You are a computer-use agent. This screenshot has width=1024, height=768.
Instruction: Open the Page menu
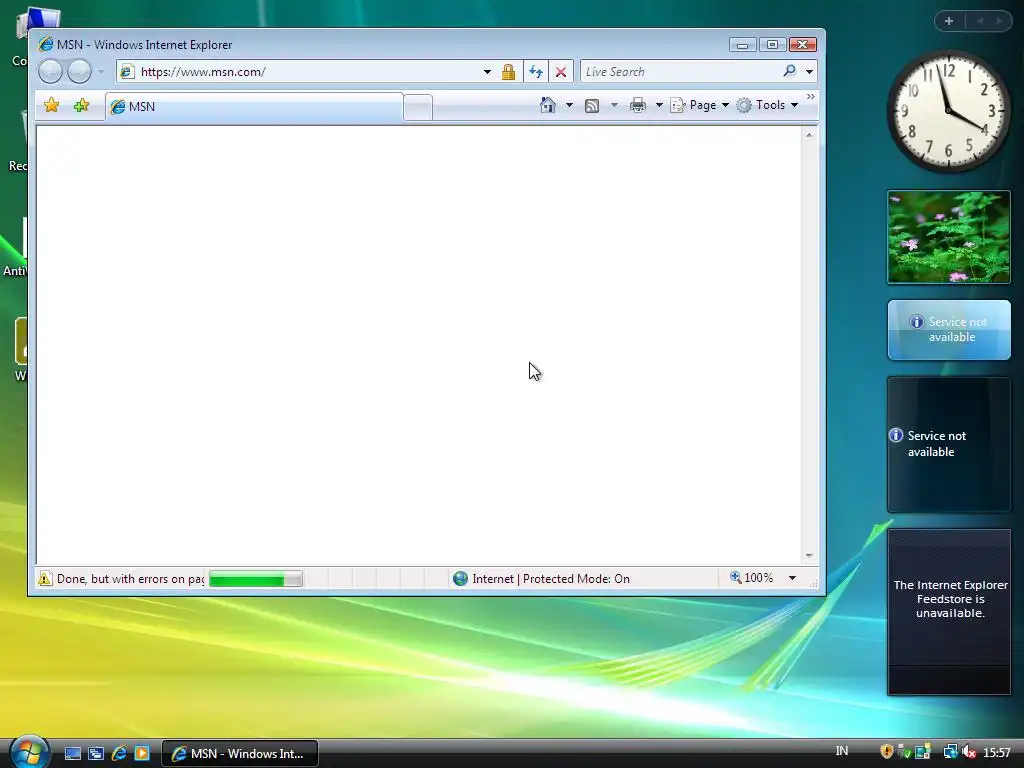pyautogui.click(x=699, y=105)
